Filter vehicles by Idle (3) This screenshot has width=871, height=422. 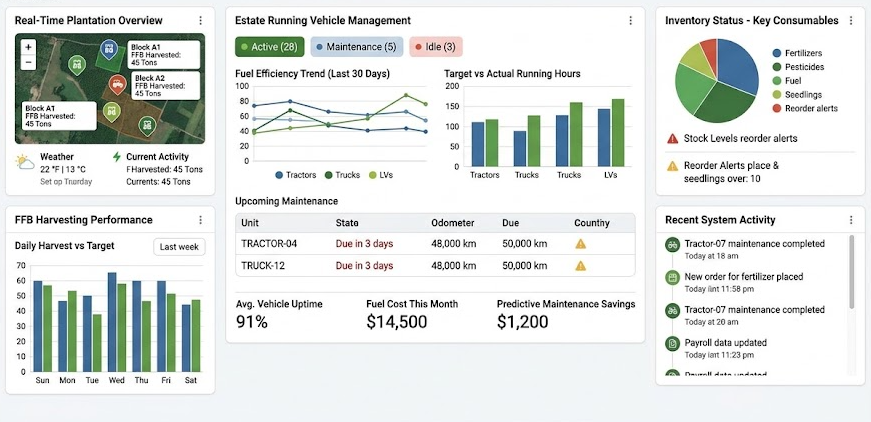436,47
